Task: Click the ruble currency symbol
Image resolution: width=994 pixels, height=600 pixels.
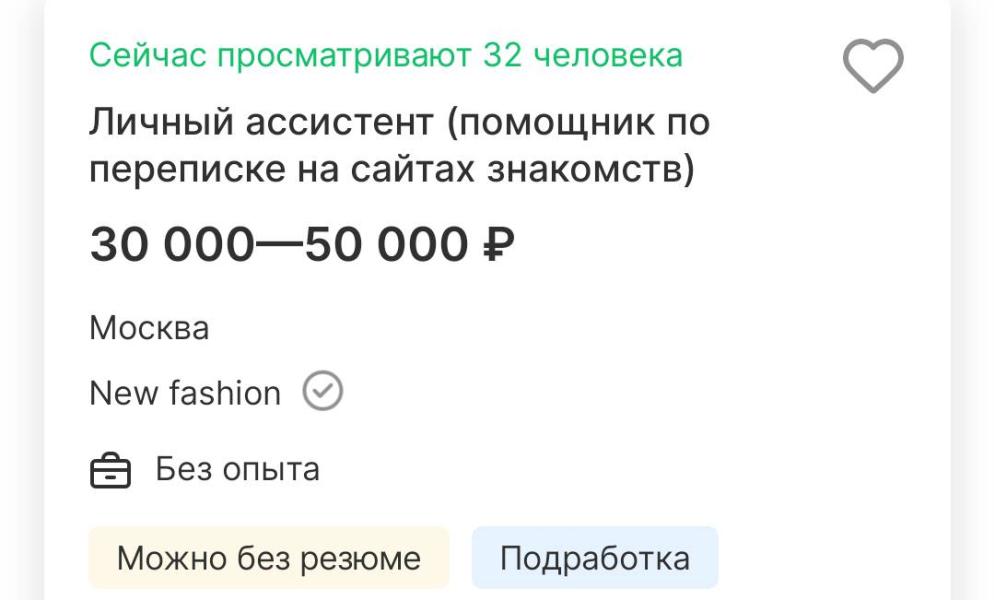Action: [x=498, y=245]
